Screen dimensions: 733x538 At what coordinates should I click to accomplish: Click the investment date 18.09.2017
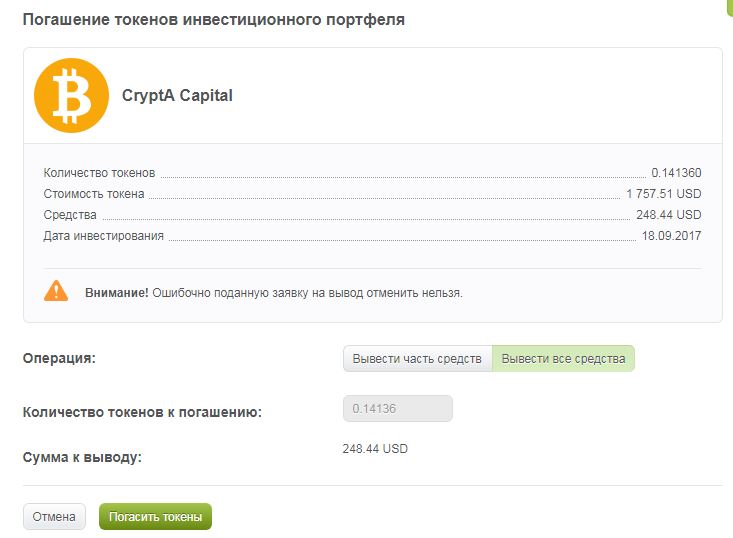tap(671, 236)
